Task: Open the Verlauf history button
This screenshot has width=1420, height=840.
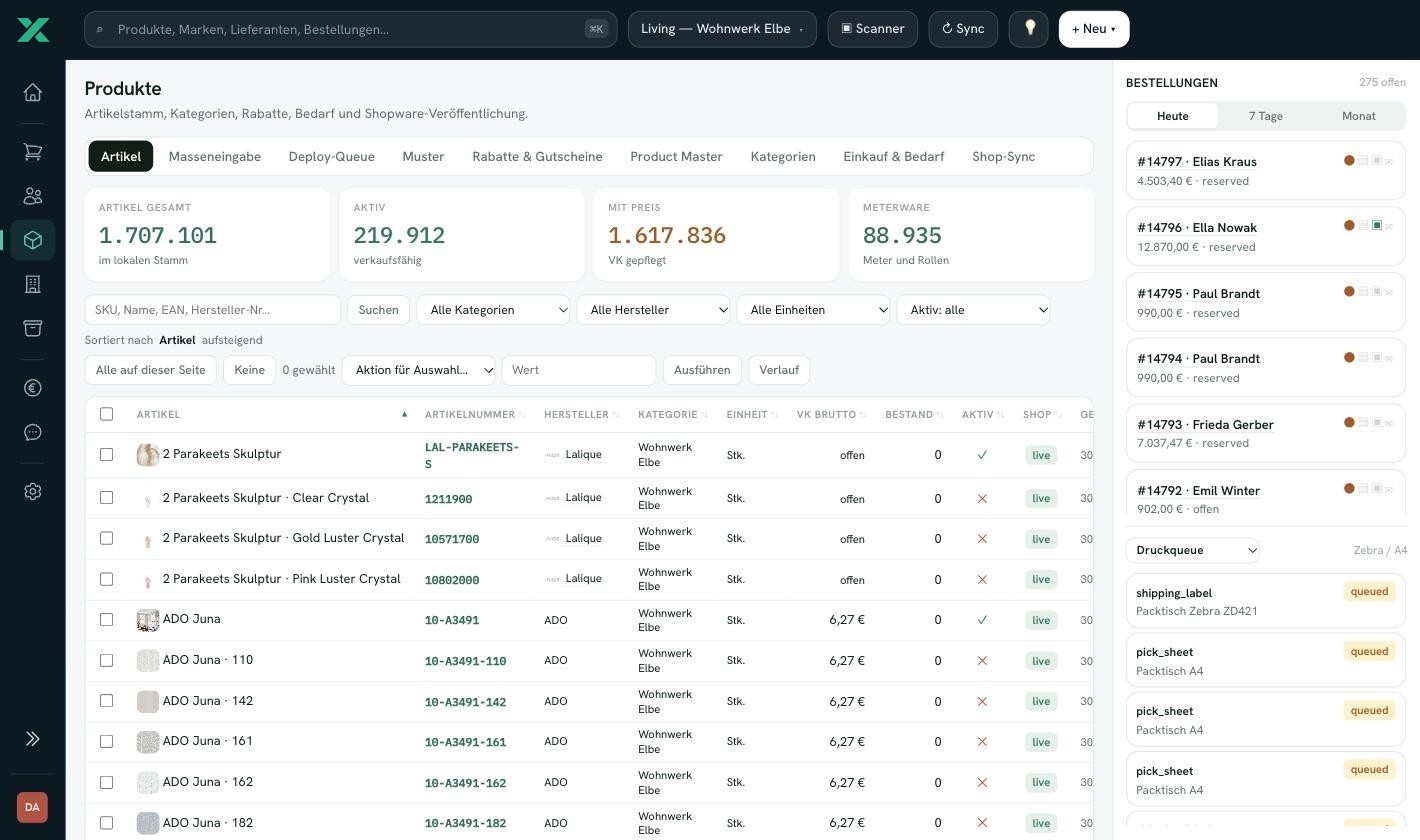Action: point(779,370)
